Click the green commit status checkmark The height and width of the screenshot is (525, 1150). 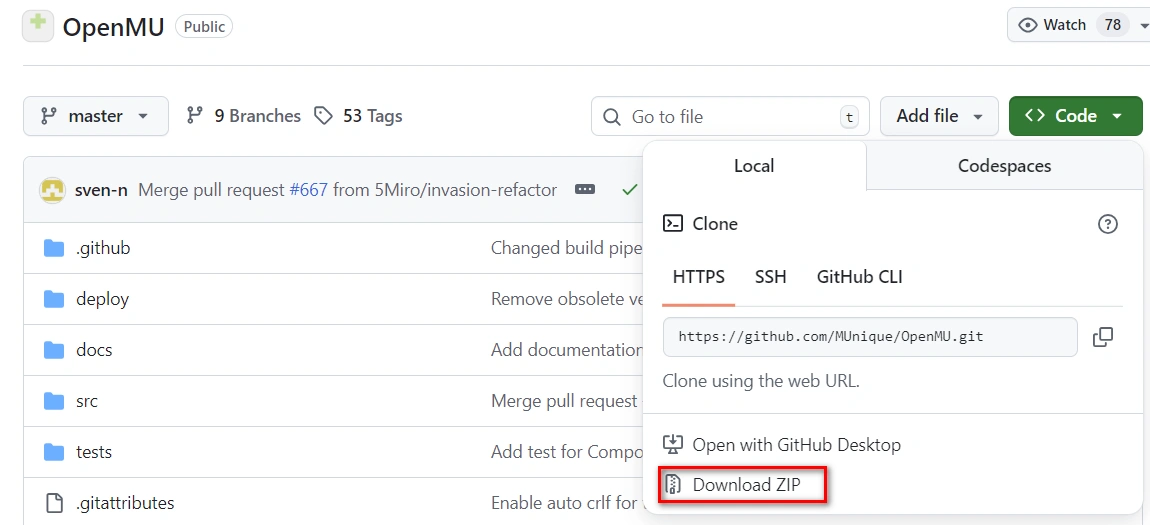coord(629,190)
